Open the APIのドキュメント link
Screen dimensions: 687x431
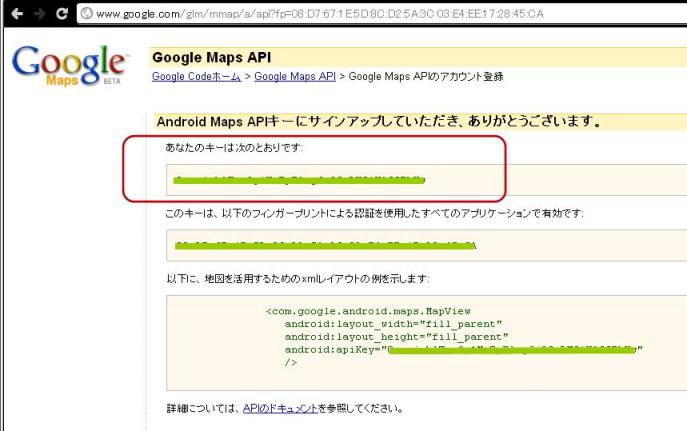click(280, 408)
